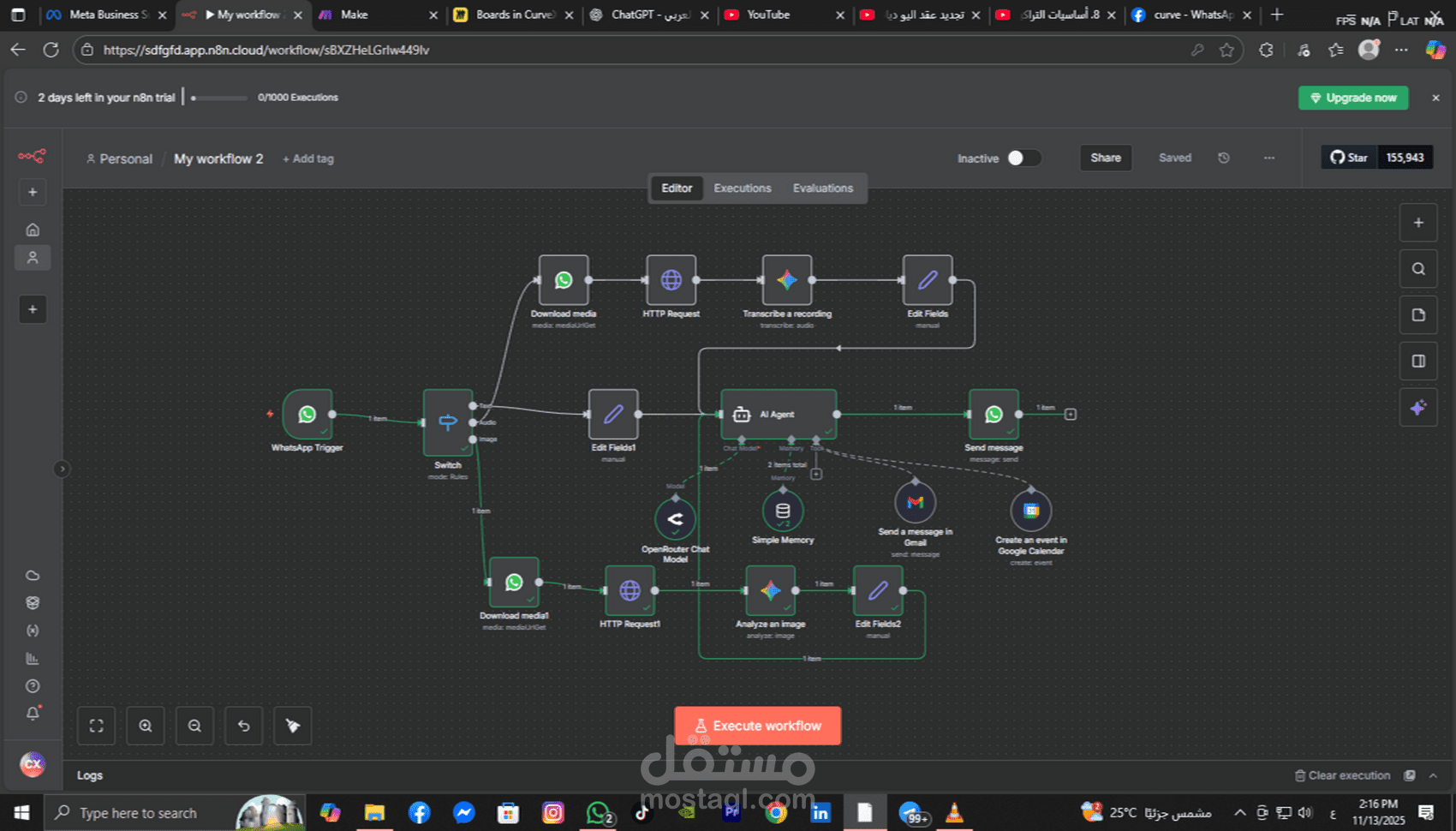Click the Share button

coord(1106,158)
